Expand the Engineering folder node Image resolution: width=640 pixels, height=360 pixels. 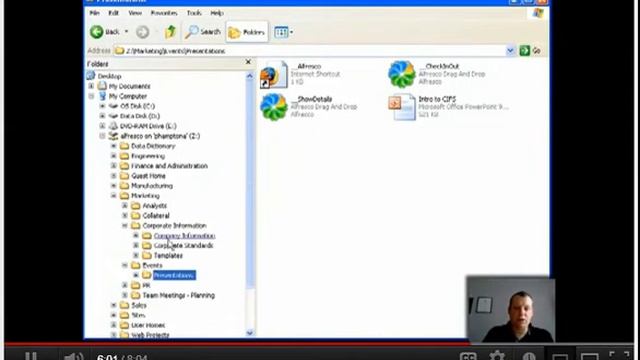click(114, 156)
